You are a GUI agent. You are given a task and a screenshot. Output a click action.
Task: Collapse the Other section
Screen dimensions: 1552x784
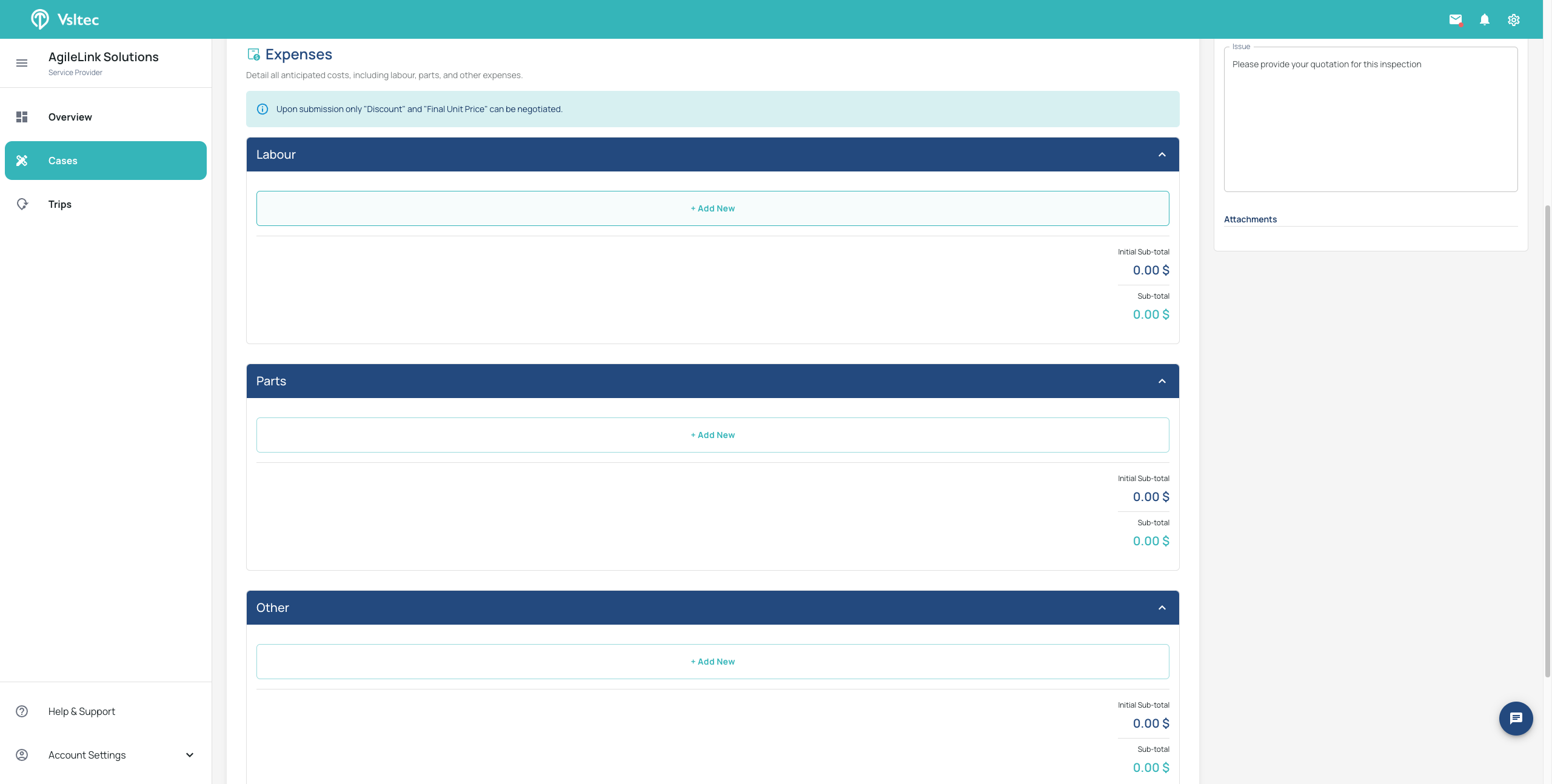tap(1162, 608)
